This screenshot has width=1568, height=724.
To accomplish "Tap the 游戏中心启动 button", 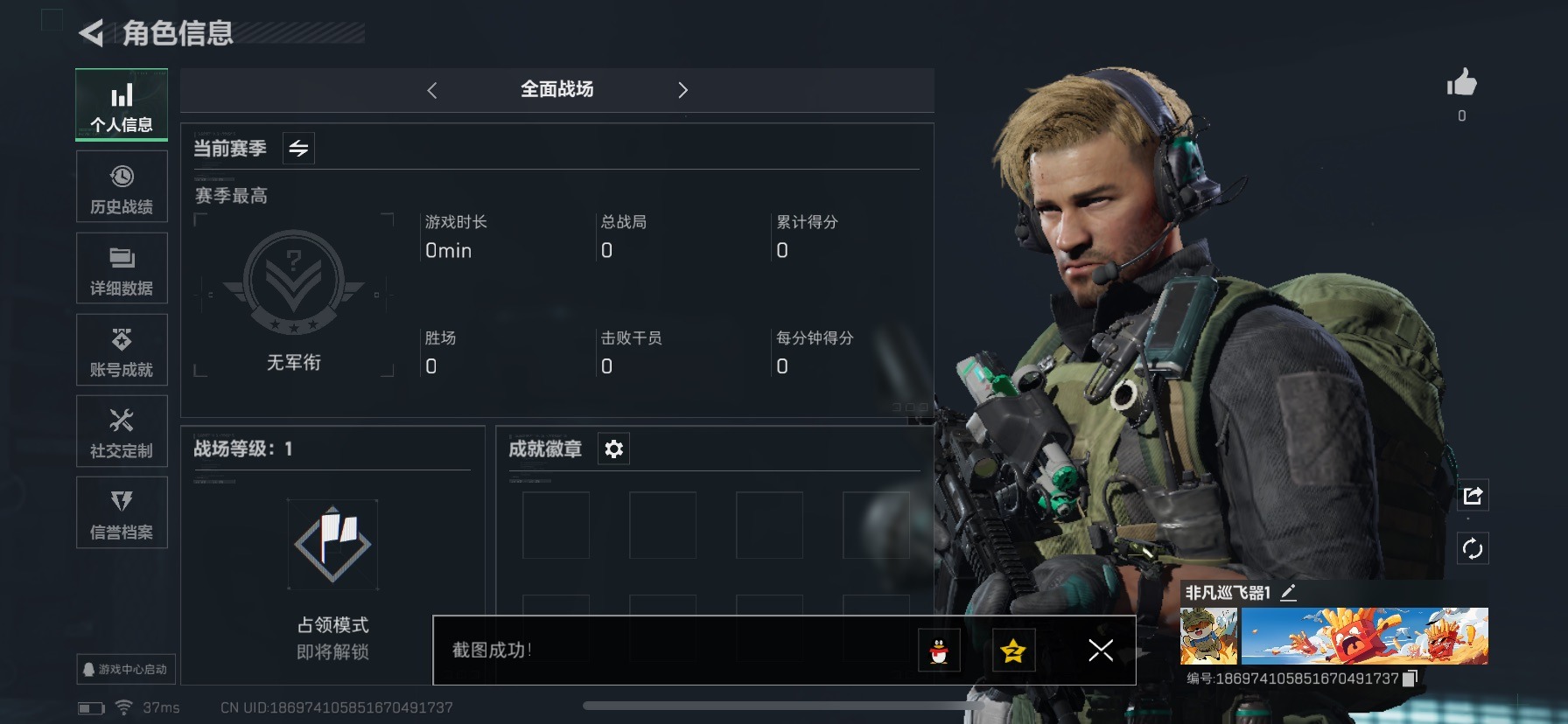I will click(x=126, y=669).
